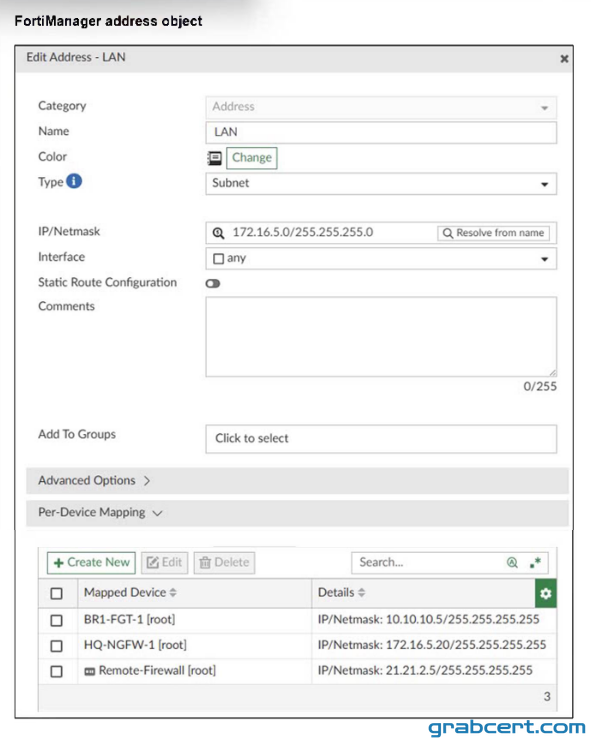
Task: Open the Type Subnet dropdown
Action: (381, 183)
